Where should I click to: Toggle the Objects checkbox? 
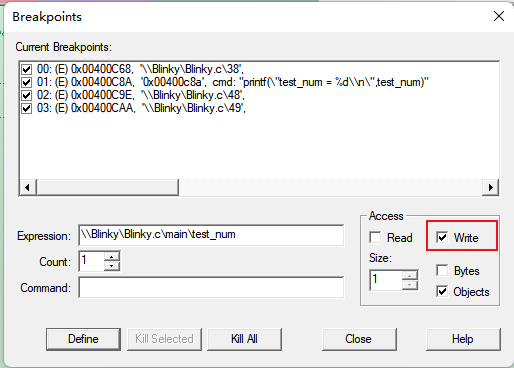point(442,292)
